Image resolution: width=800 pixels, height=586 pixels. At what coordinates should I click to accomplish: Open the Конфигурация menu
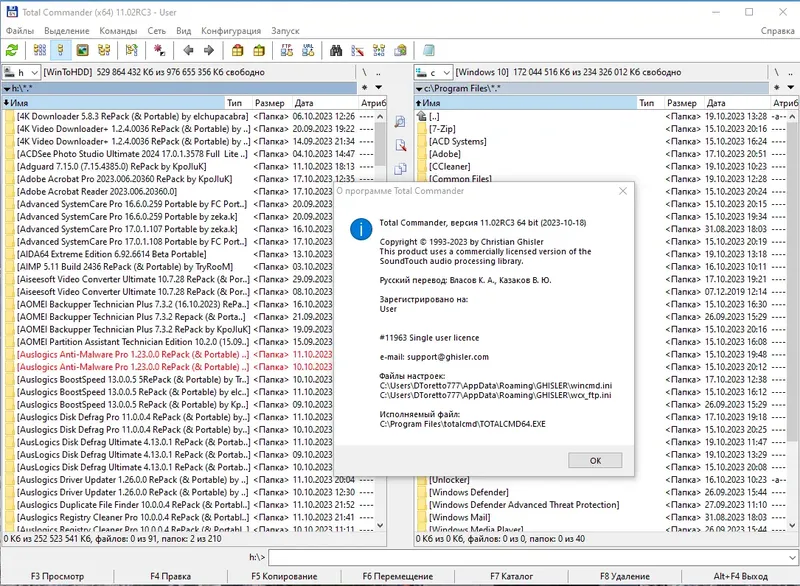(x=231, y=31)
